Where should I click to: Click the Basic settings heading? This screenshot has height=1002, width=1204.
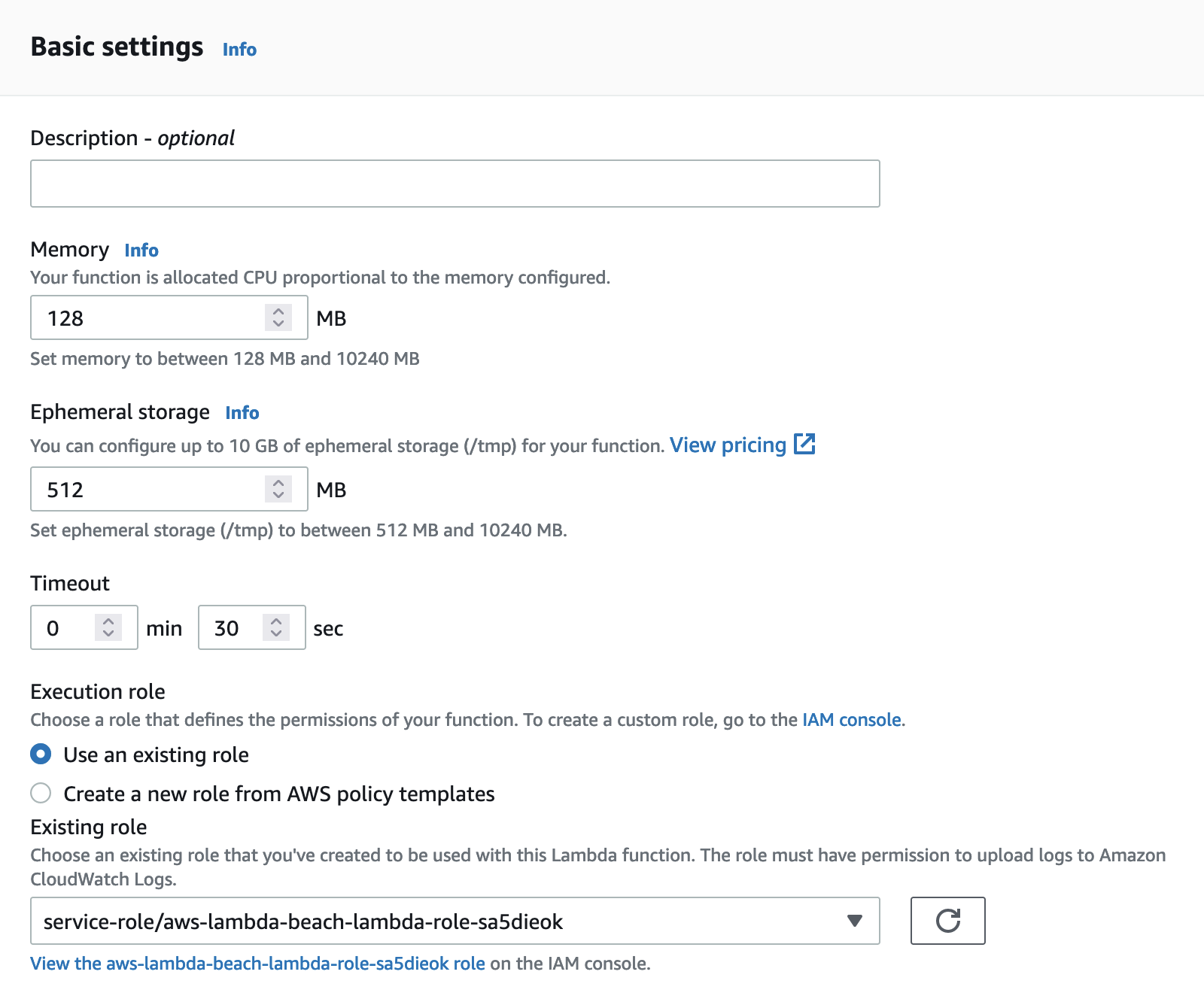coord(117,47)
